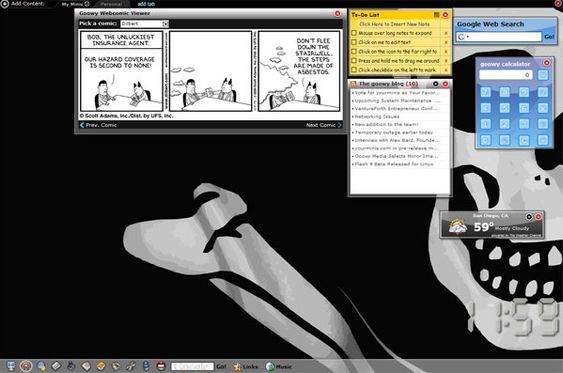Check off 'Mouse over long notes to expand'
This screenshot has height=373, width=563.
coord(354,33)
